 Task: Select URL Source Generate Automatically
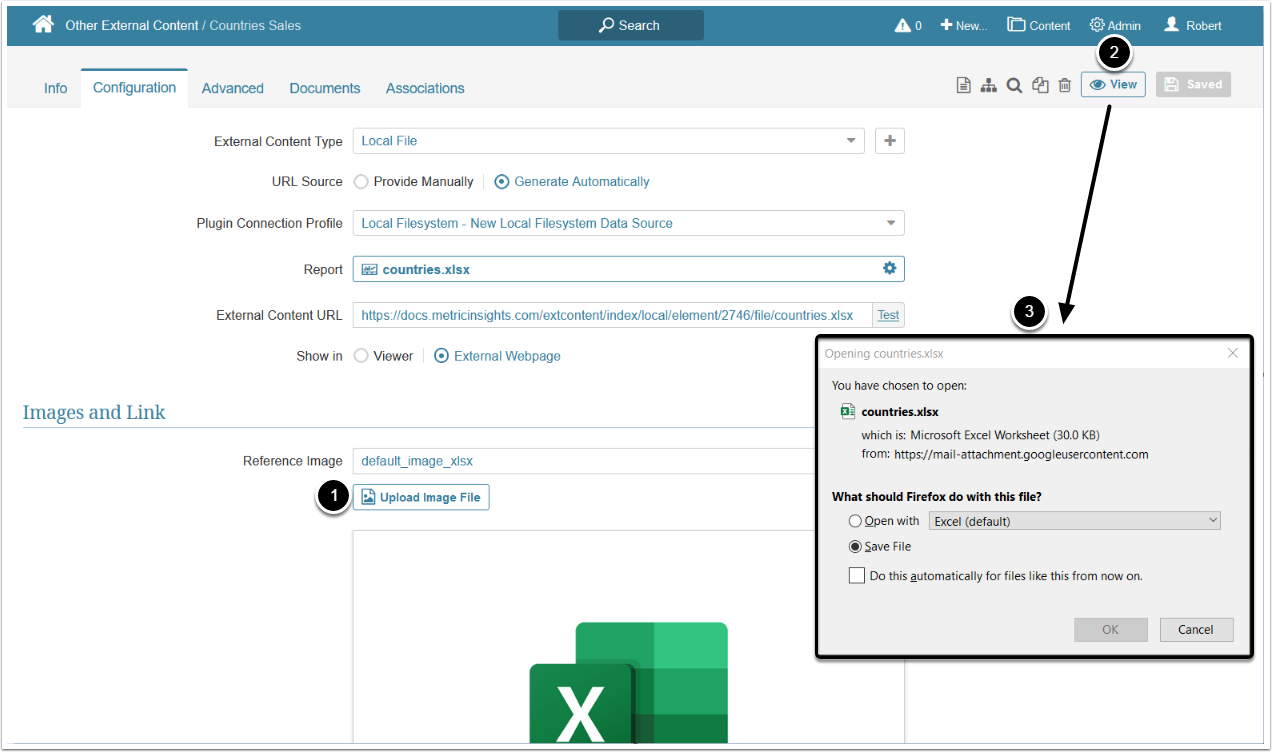point(572,182)
